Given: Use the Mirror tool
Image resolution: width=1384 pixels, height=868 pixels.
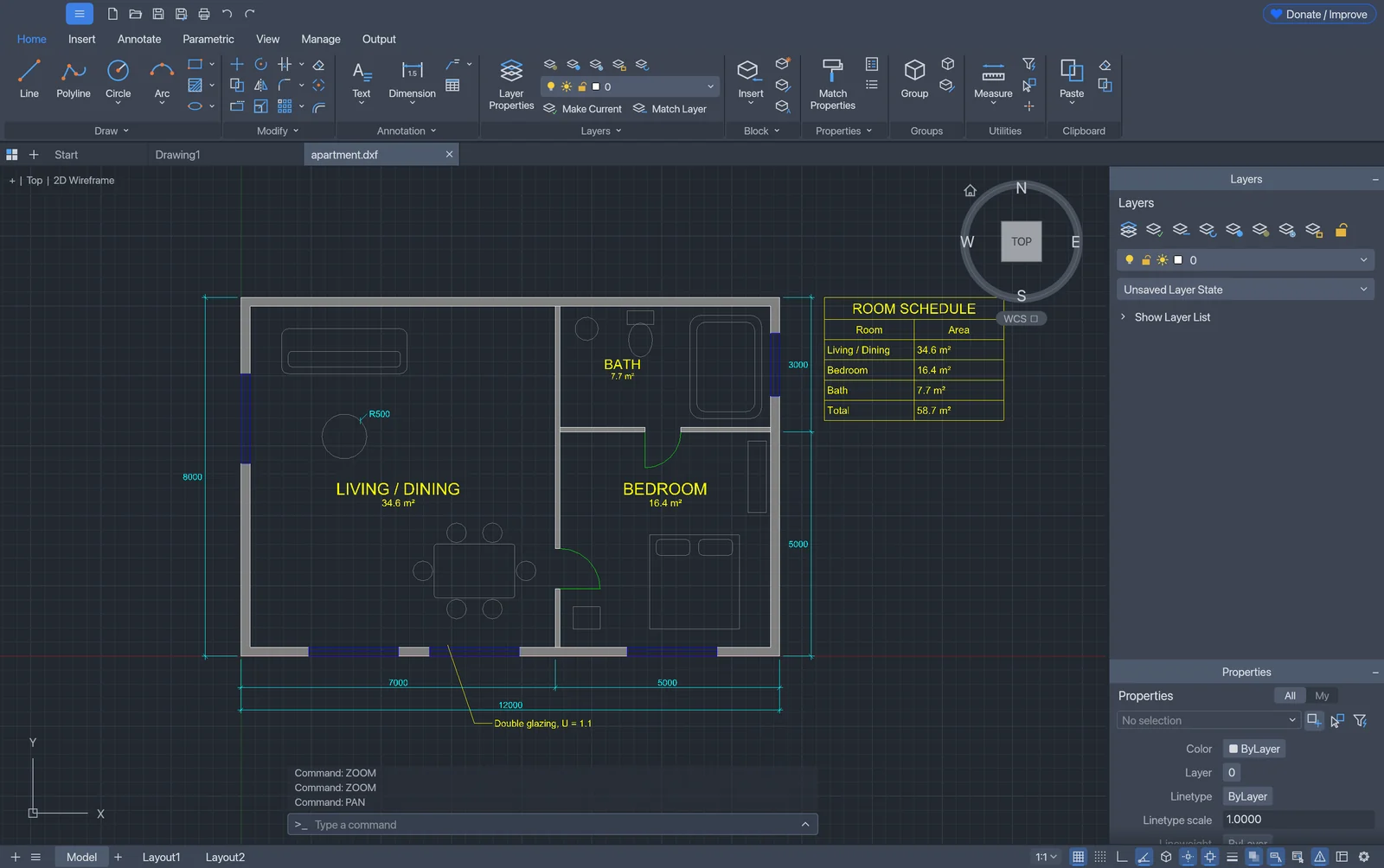Looking at the screenshot, I should click(x=260, y=85).
